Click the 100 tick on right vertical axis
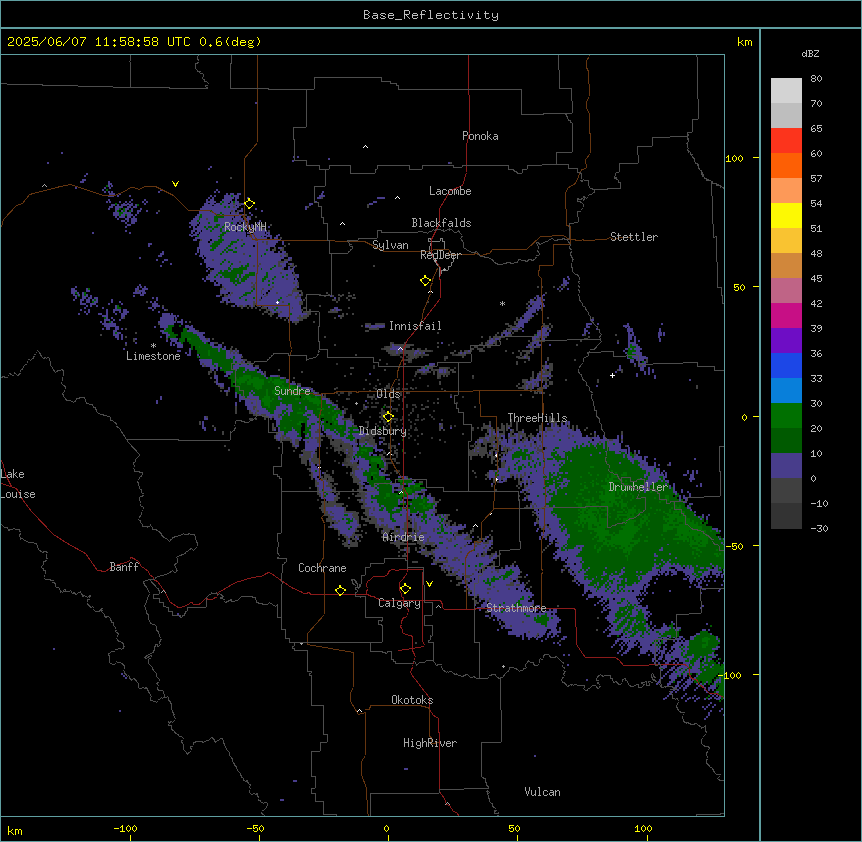862x842 pixels. pos(734,158)
